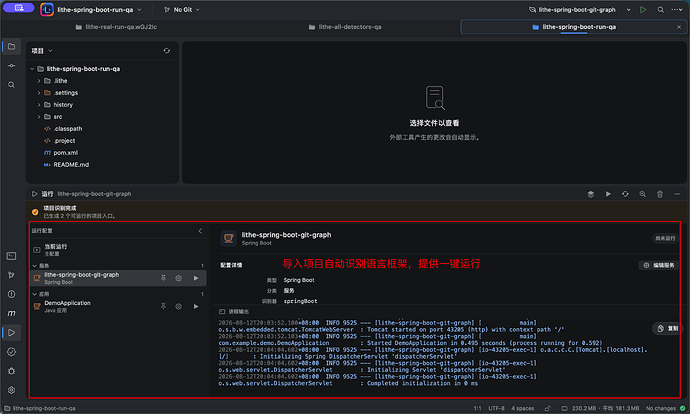Image resolution: width=690 pixels, height=414 pixels.
Task: Open the 项目 view dropdown
Action: 42,51
